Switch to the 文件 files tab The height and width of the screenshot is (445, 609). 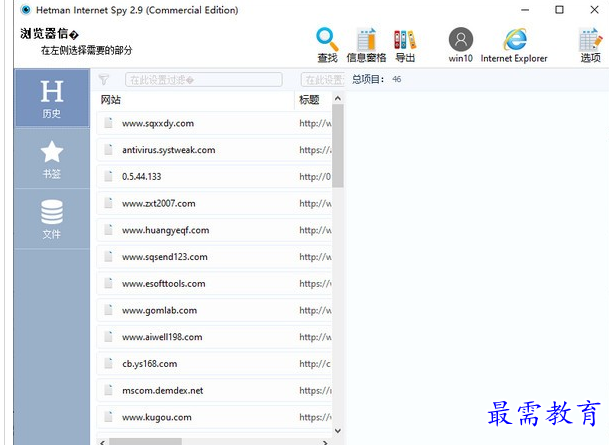coord(52,219)
